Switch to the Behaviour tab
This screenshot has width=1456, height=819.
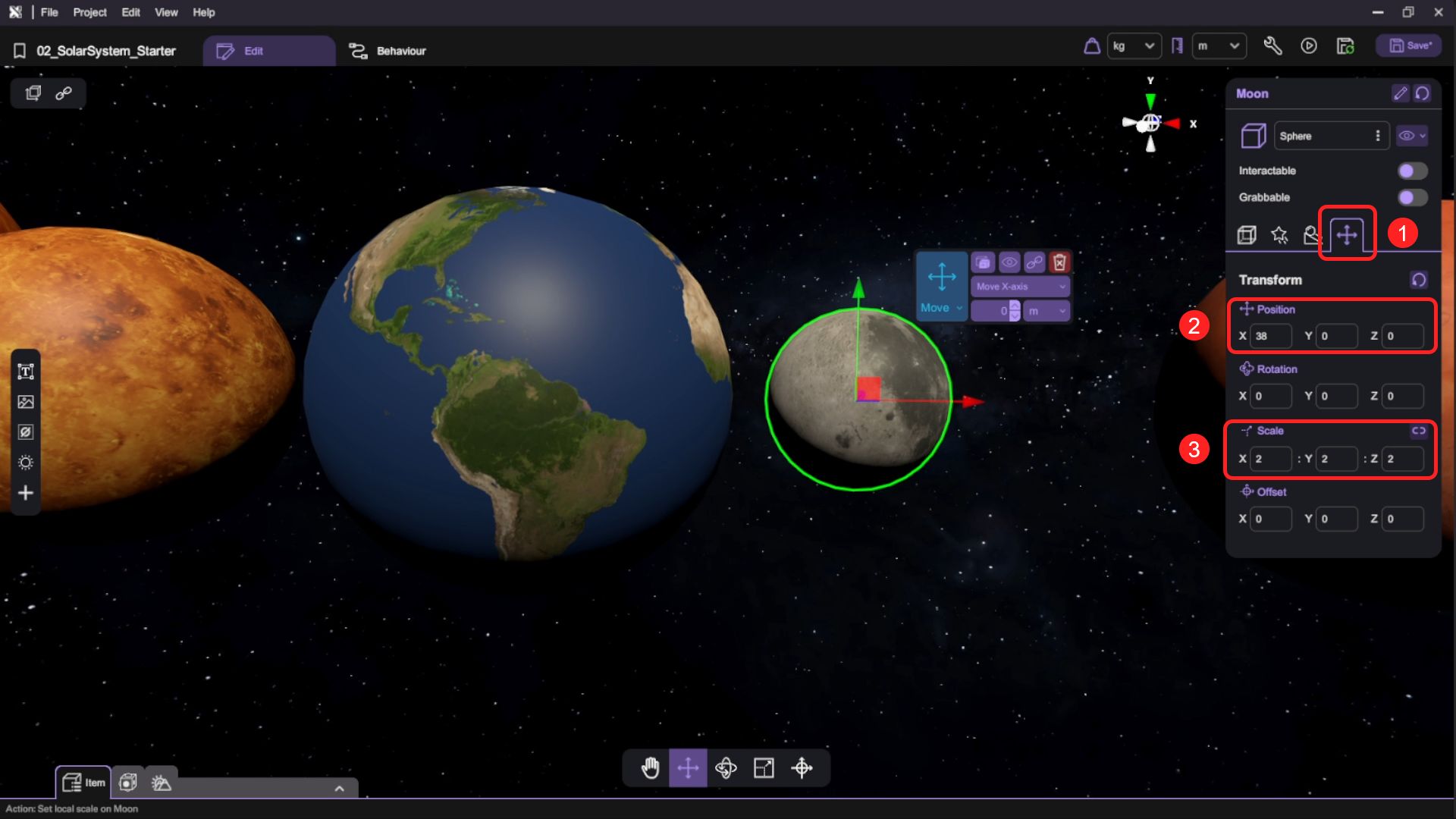388,51
